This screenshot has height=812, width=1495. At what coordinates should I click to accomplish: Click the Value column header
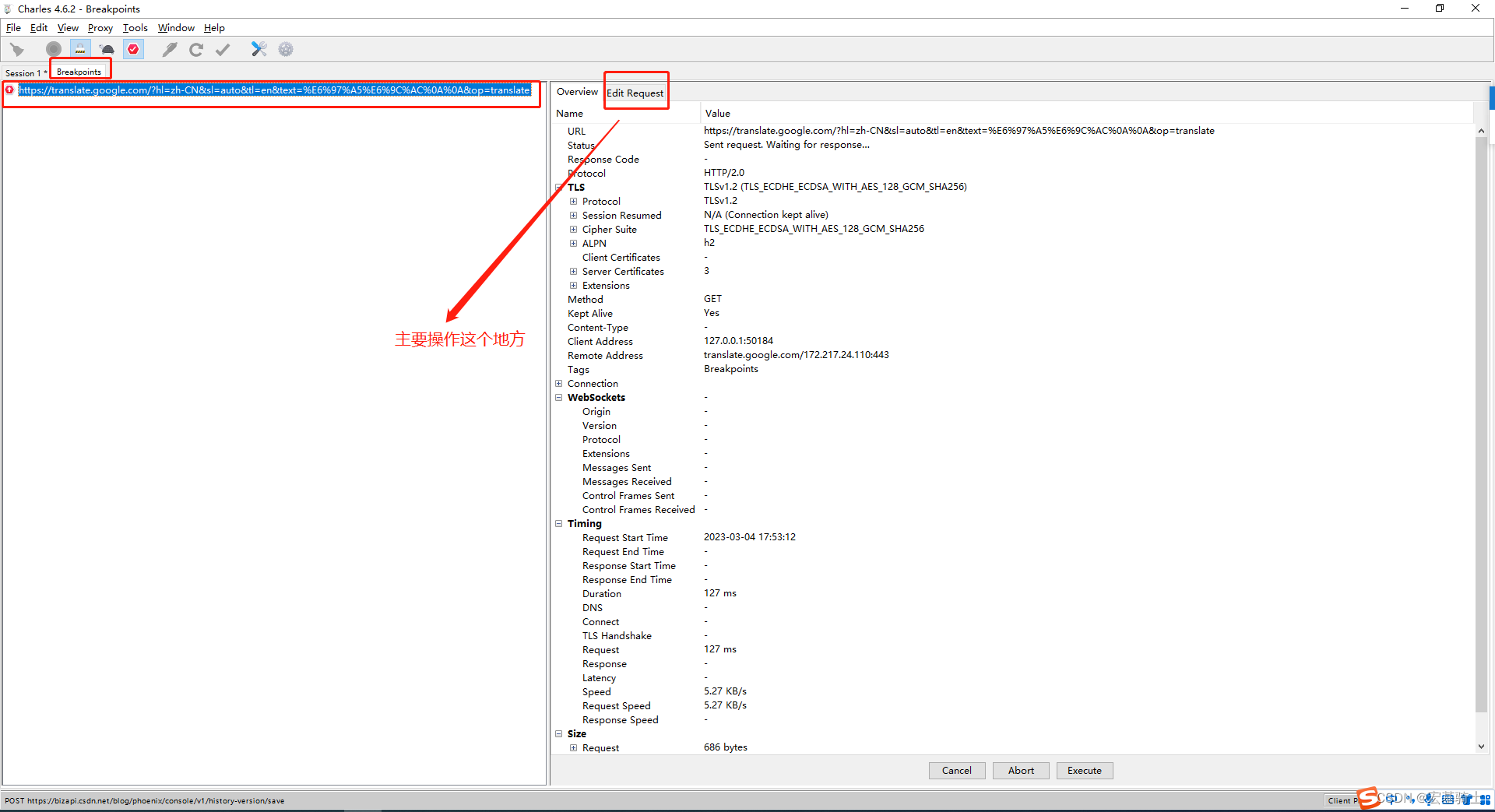(x=1087, y=114)
